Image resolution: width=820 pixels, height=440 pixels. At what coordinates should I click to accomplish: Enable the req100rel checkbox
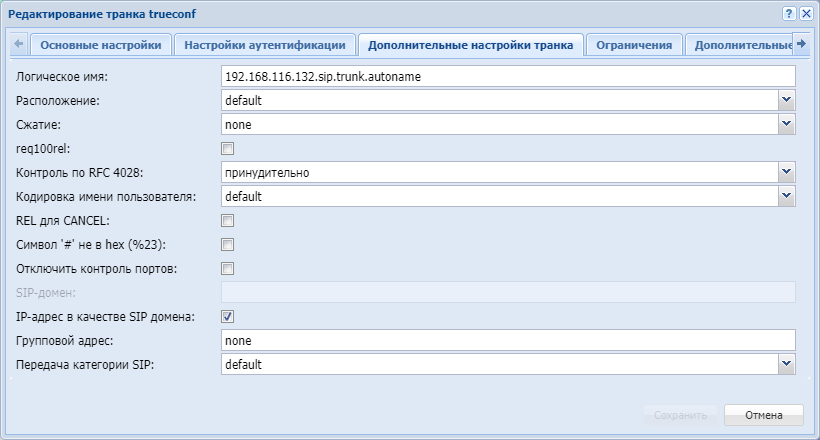[x=228, y=148]
